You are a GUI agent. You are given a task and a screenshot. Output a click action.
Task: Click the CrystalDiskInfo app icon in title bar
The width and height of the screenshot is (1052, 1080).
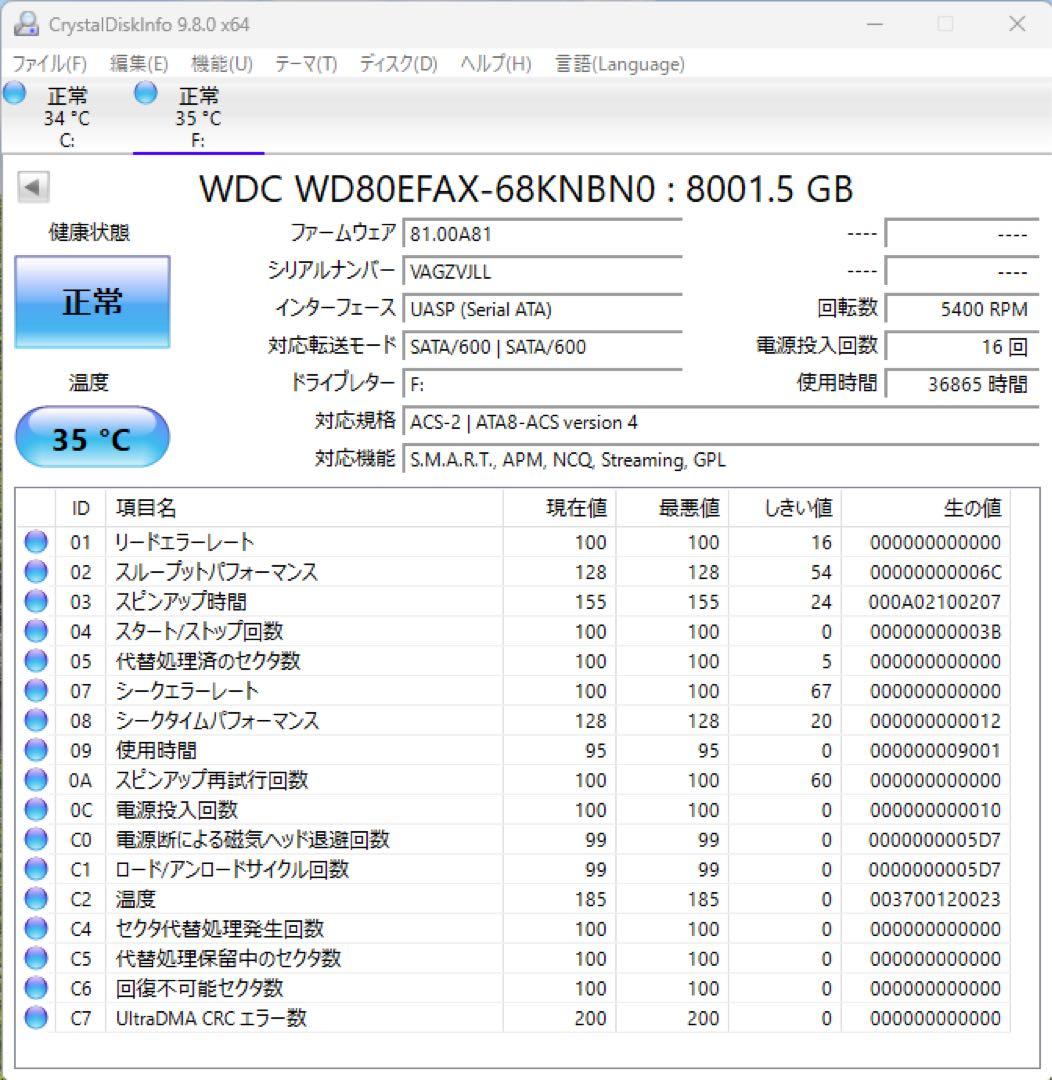(26, 24)
